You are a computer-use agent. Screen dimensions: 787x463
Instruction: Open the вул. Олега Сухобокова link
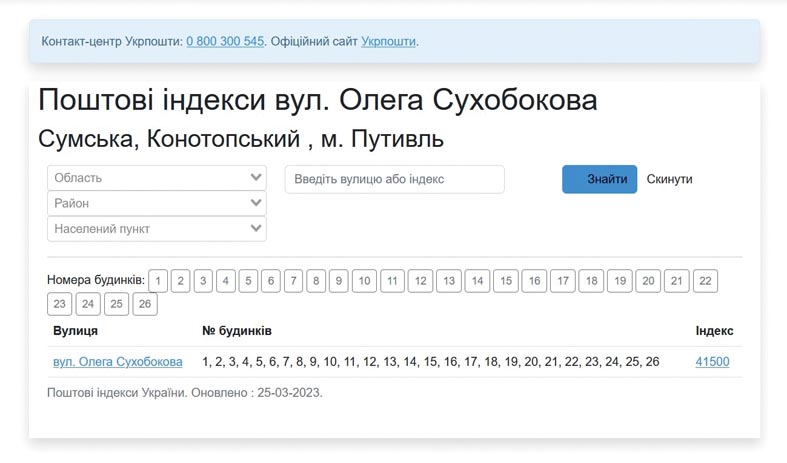point(117,362)
